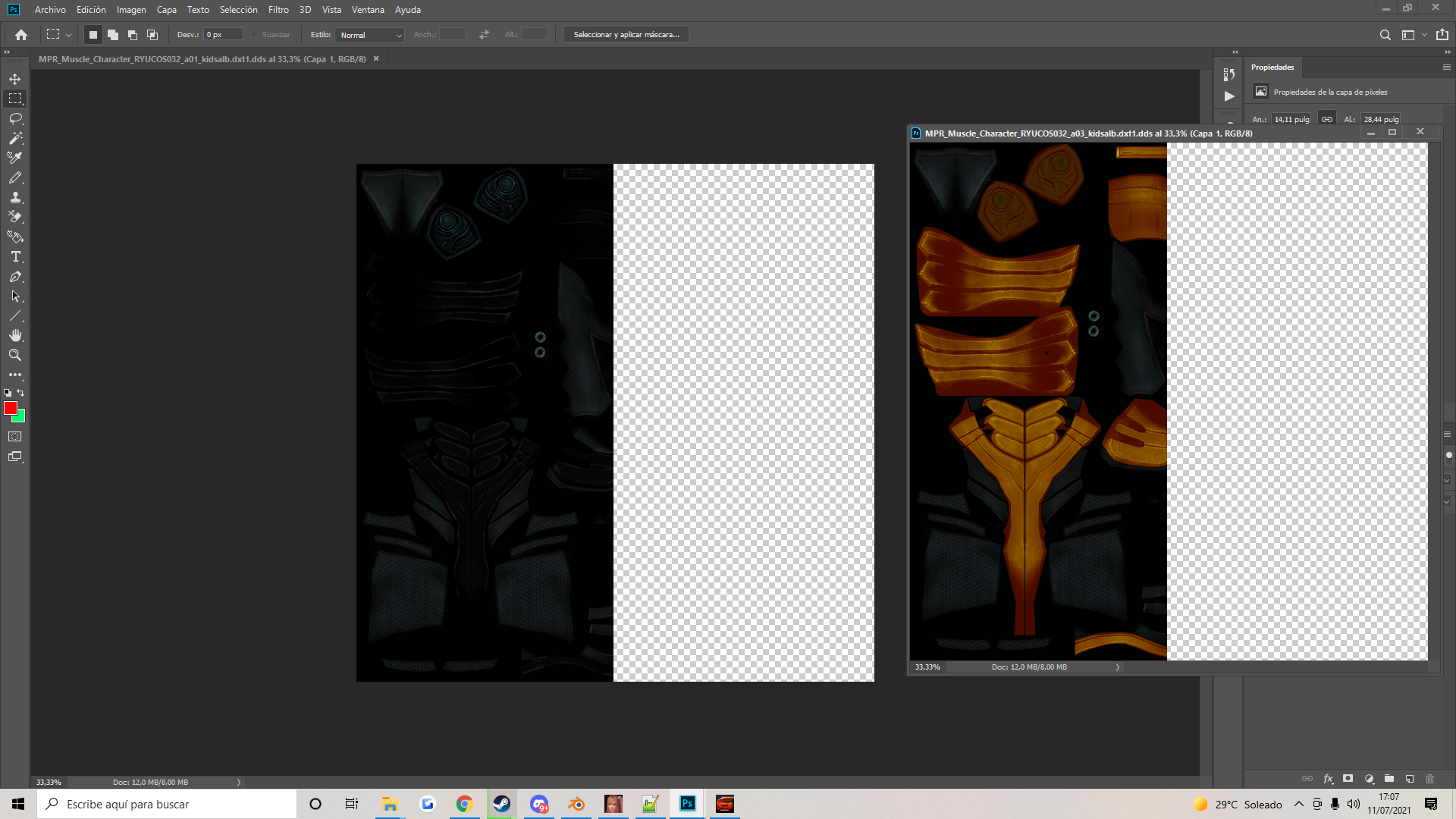Choose New selection mode

93,35
